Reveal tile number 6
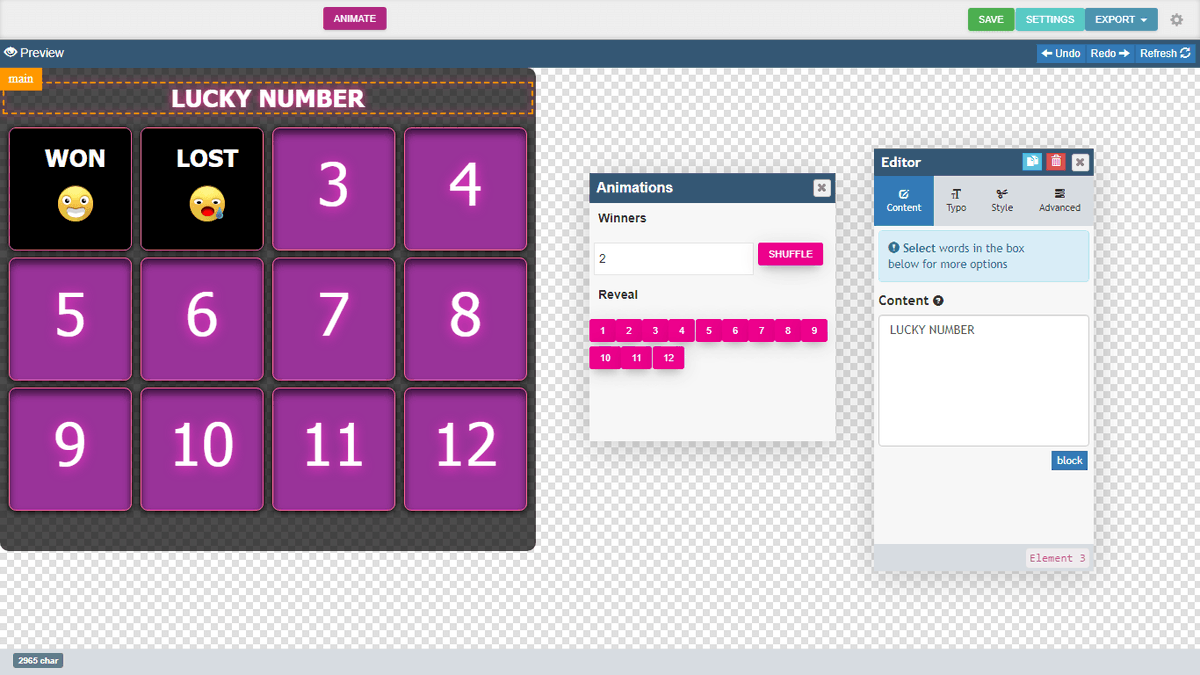 pos(735,330)
